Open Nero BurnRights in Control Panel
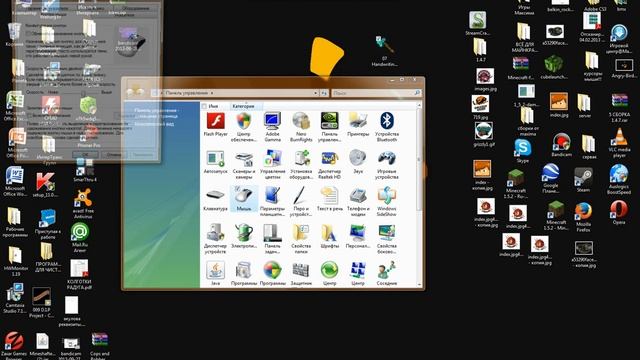Image resolution: width=640 pixels, height=360 pixels. click(301, 127)
